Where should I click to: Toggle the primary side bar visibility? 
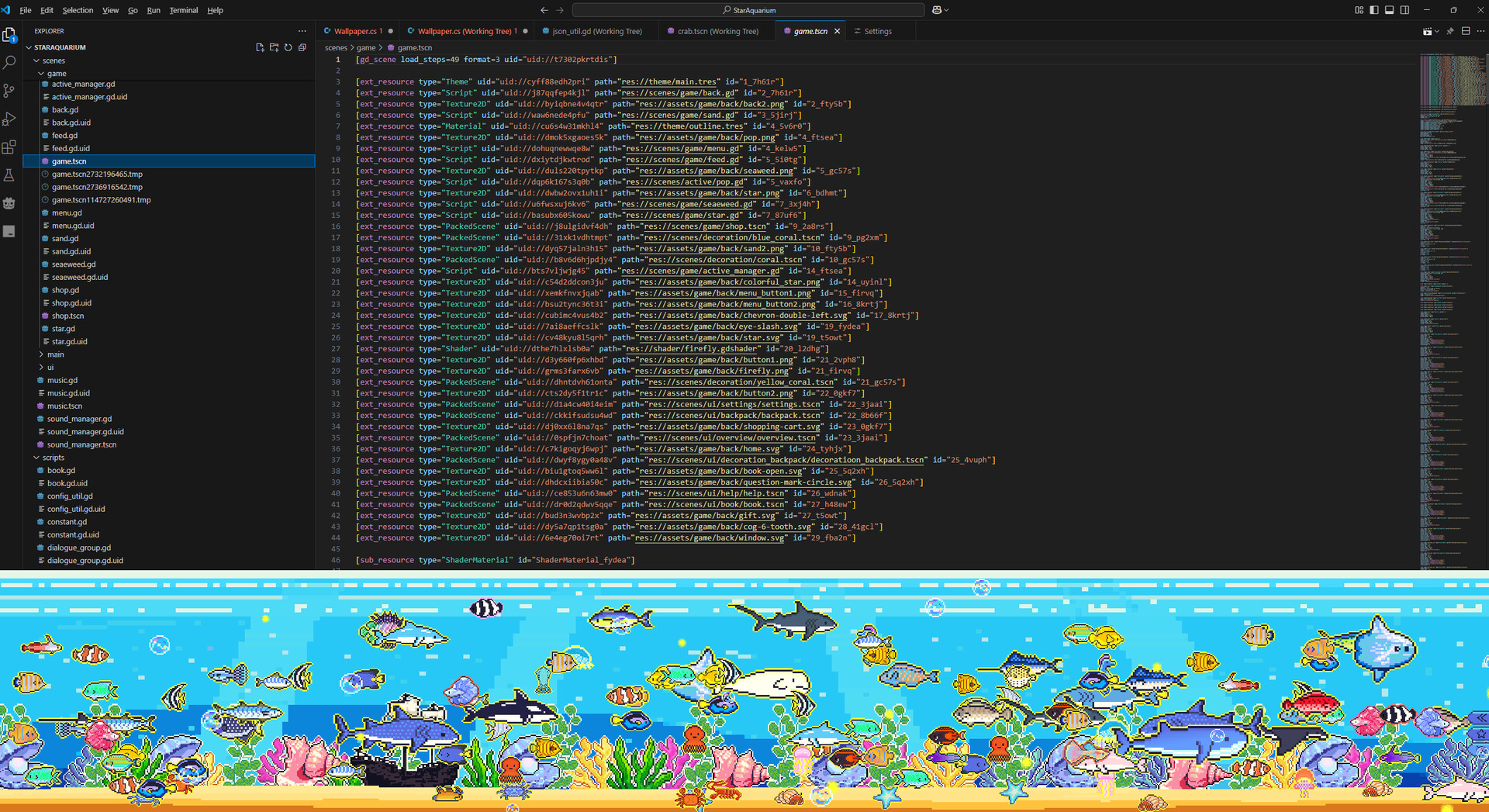(1374, 10)
